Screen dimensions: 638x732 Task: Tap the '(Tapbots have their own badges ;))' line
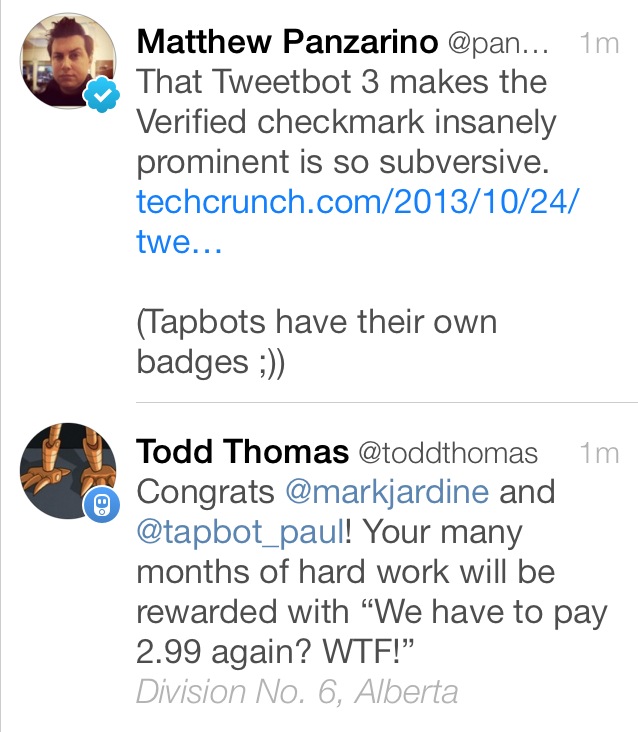coord(316,342)
